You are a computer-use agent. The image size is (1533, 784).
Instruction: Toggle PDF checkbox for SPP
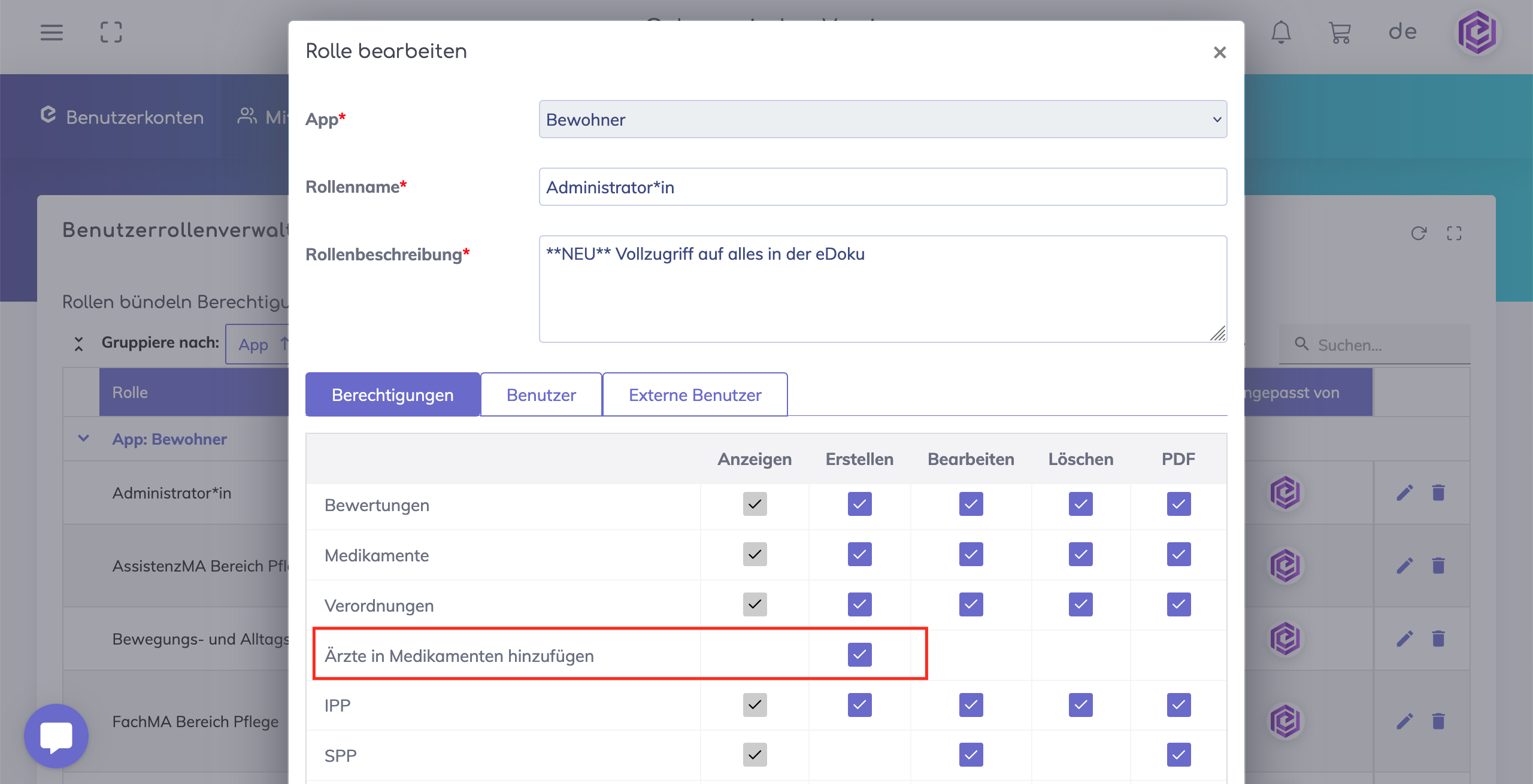pyautogui.click(x=1178, y=755)
